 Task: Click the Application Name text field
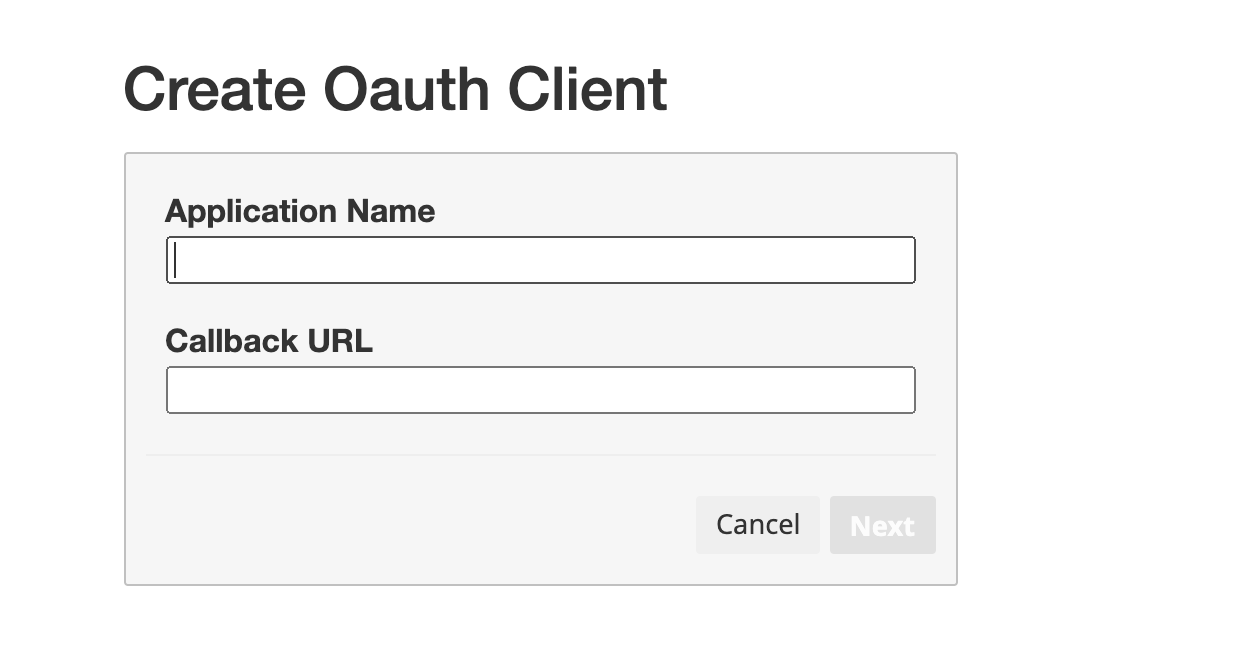click(540, 260)
